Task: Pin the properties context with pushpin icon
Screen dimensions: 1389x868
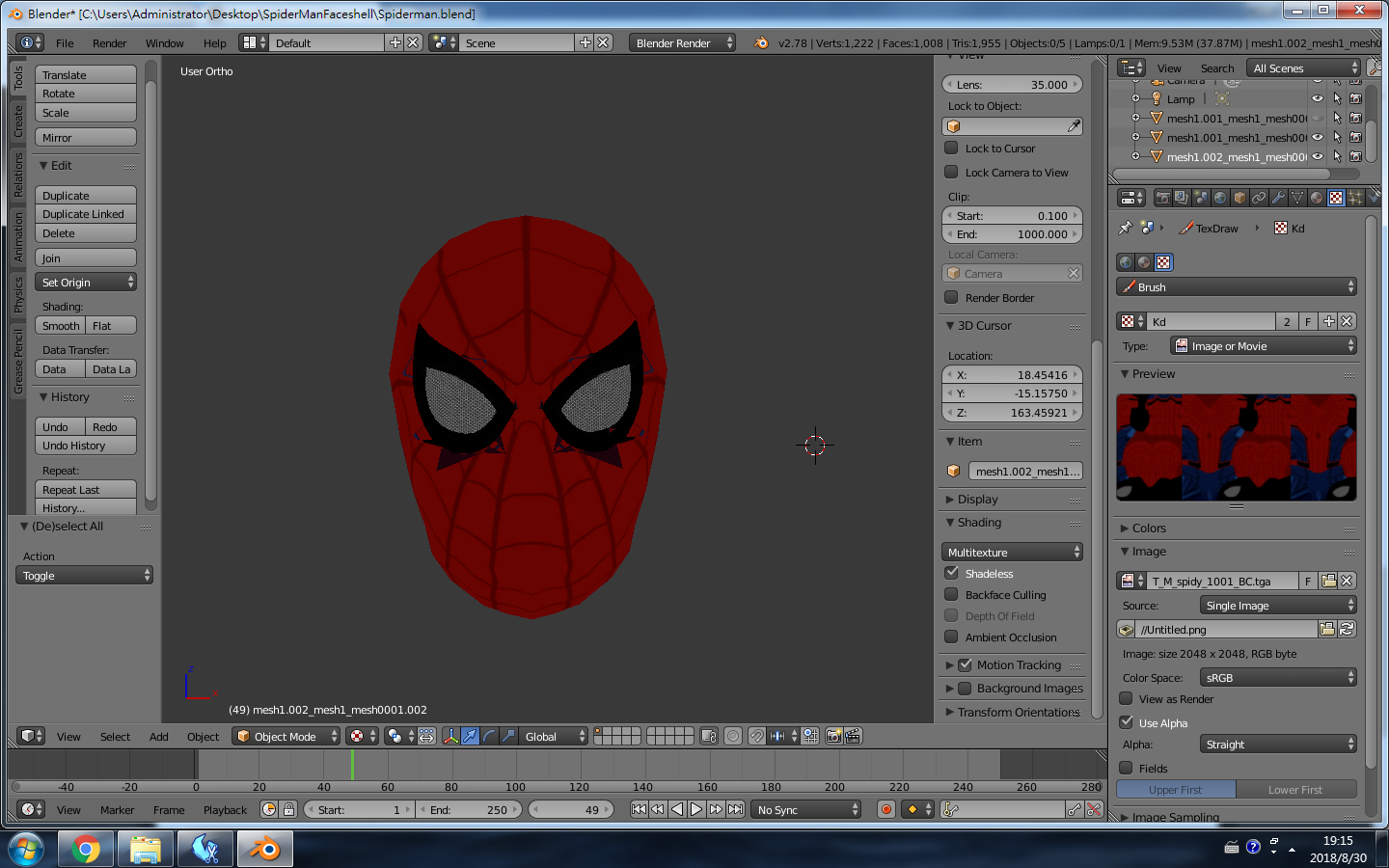Action: pos(1125,229)
